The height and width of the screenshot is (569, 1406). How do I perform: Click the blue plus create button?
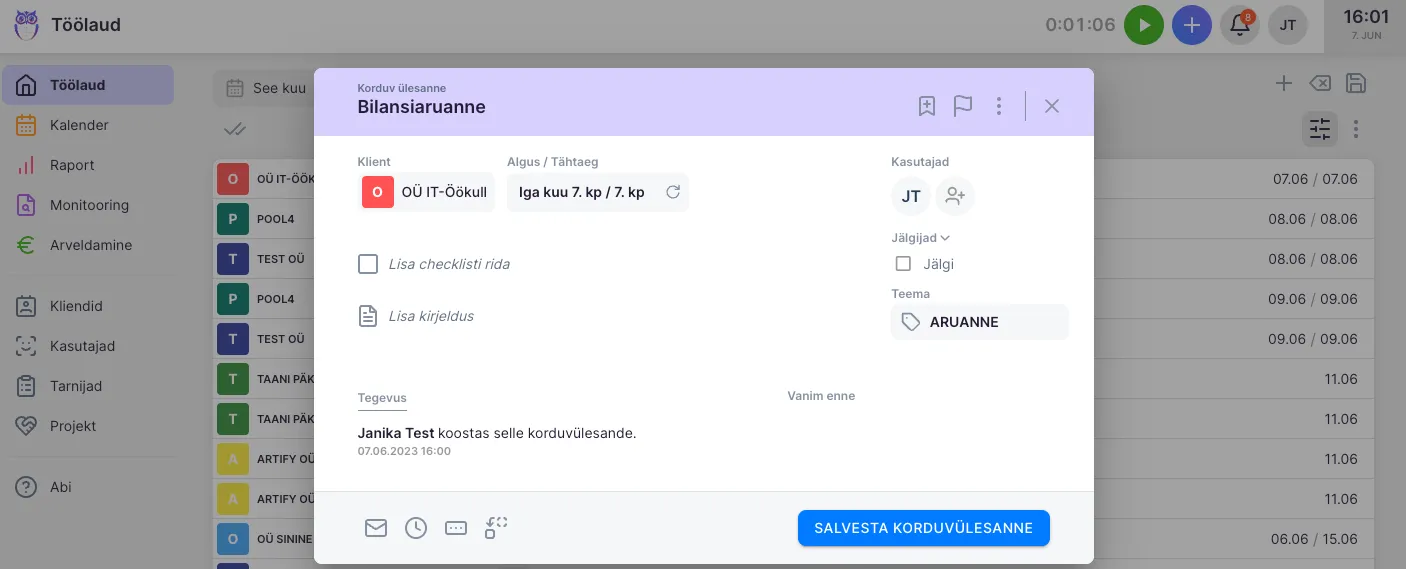click(1191, 25)
